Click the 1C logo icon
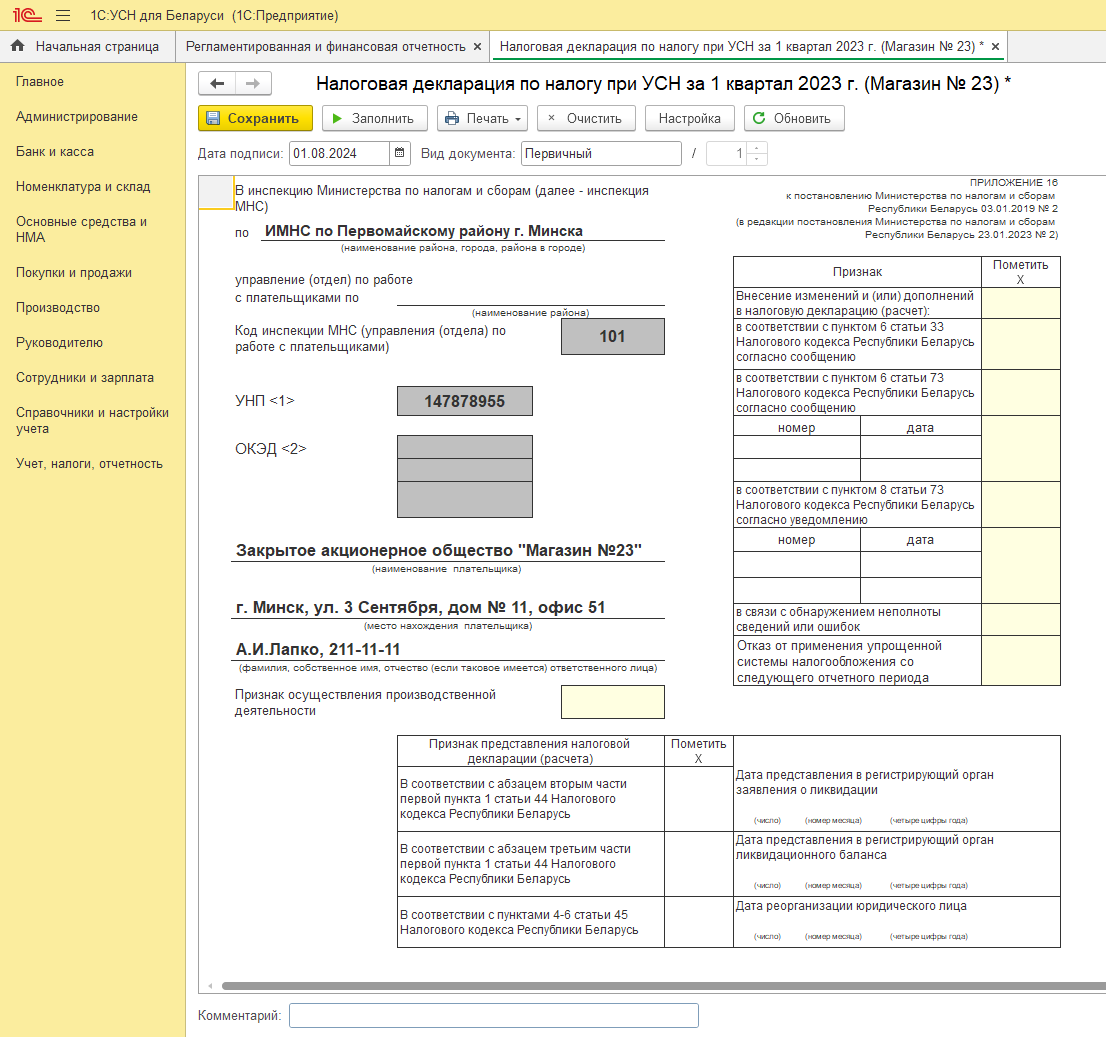The width and height of the screenshot is (1106, 1037). pyautogui.click(x=27, y=15)
